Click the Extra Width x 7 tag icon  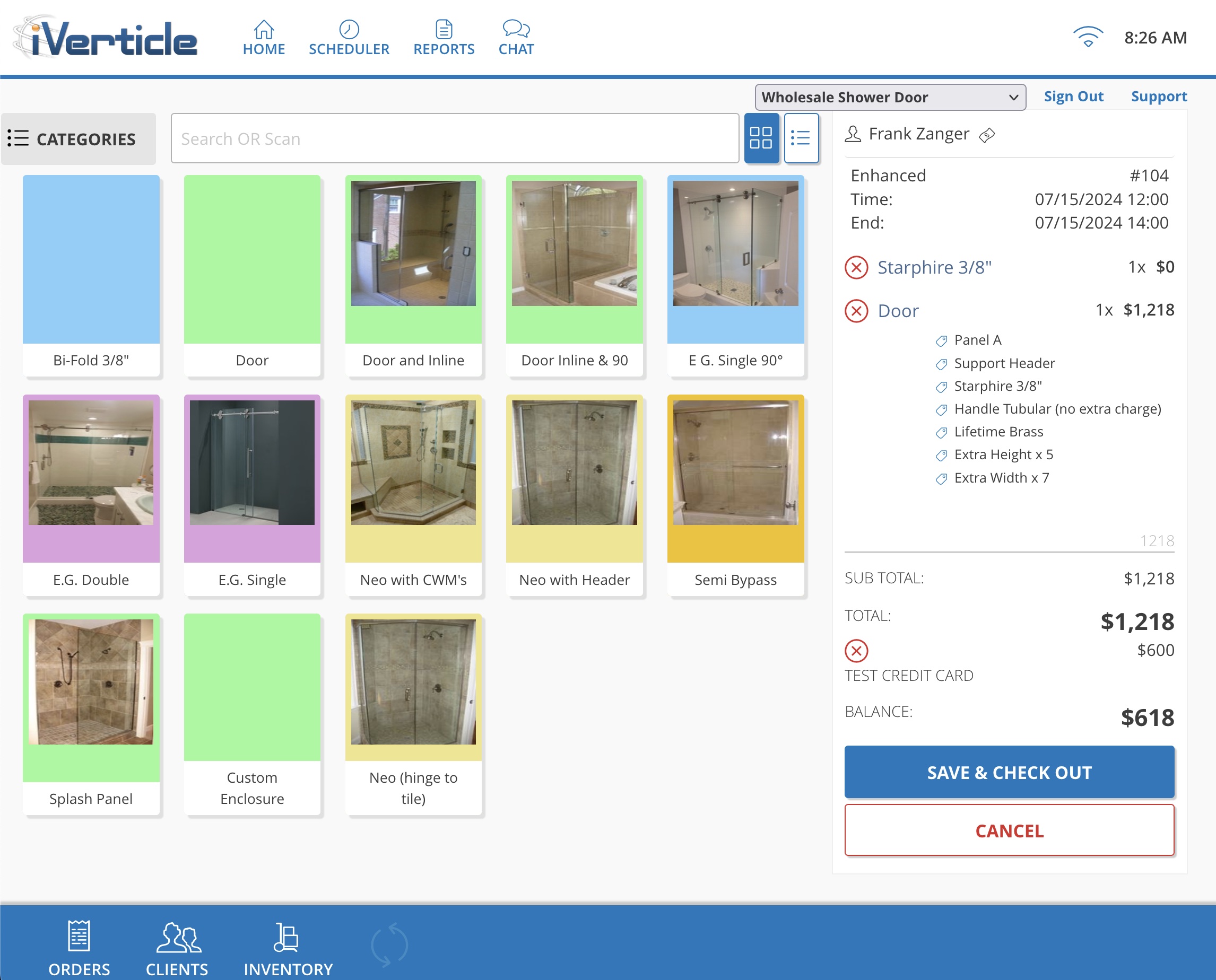941,479
